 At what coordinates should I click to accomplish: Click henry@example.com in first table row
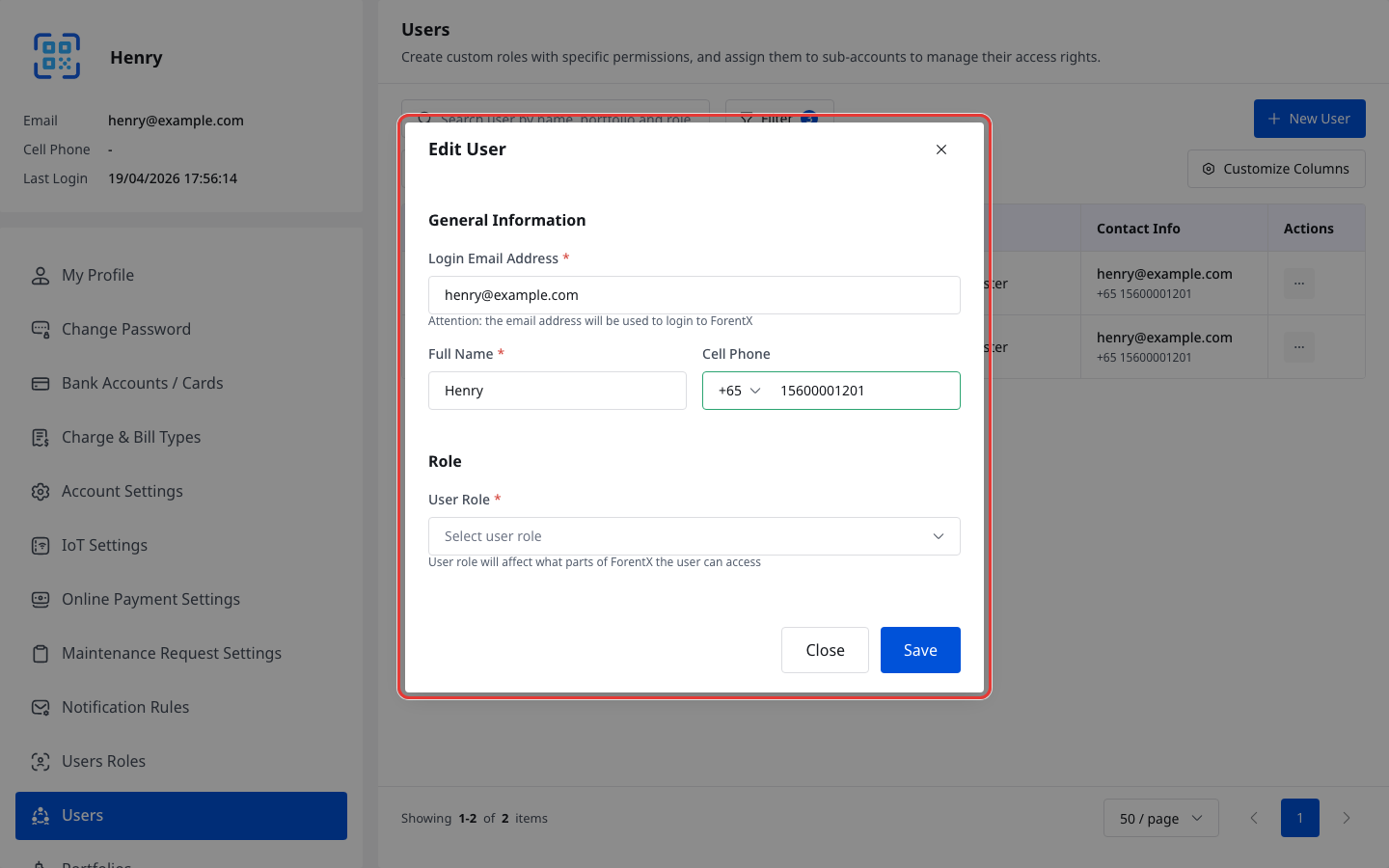pos(1164,274)
